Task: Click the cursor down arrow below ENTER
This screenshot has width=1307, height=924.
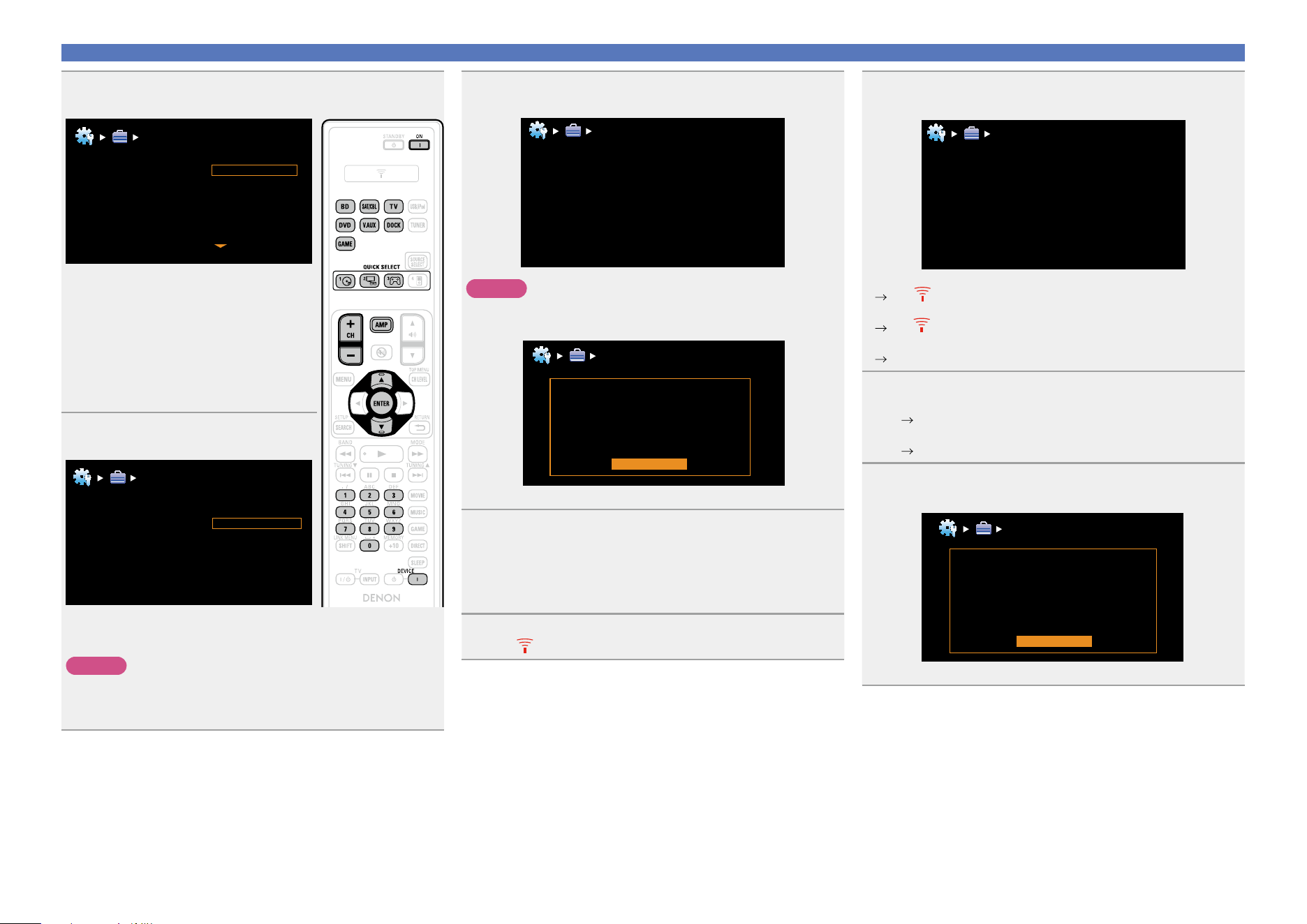Action: [x=381, y=426]
